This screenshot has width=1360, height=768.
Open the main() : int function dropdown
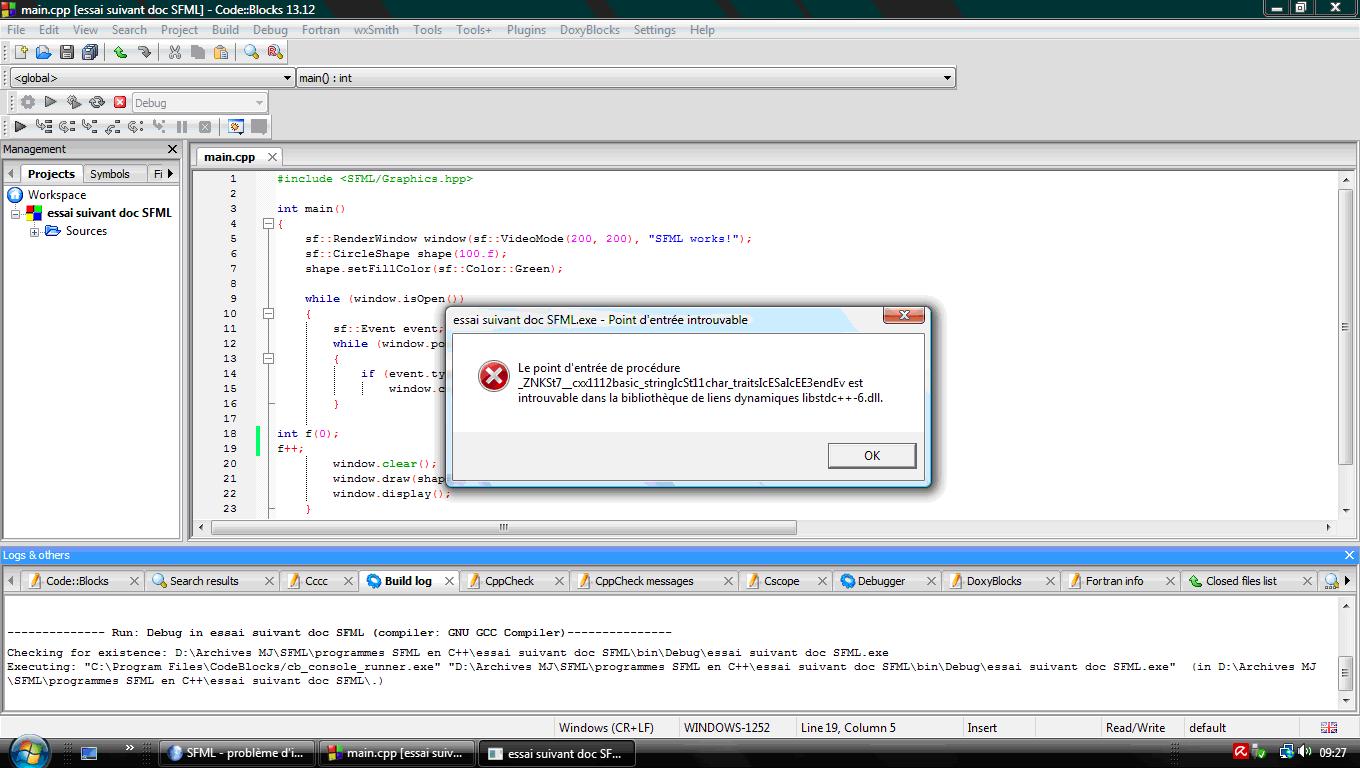948,77
